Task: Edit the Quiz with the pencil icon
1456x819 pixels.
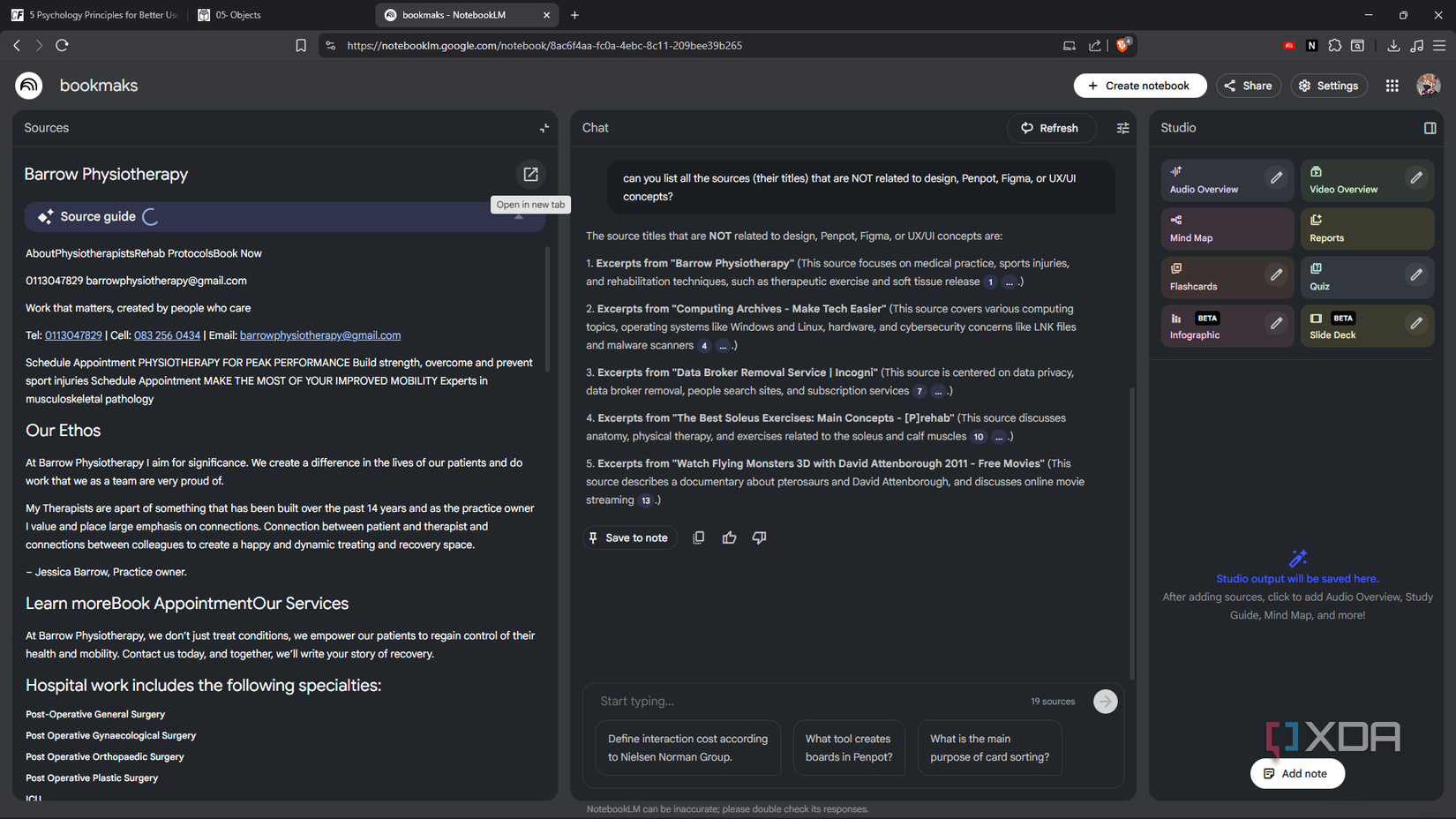Action: 1417,274
